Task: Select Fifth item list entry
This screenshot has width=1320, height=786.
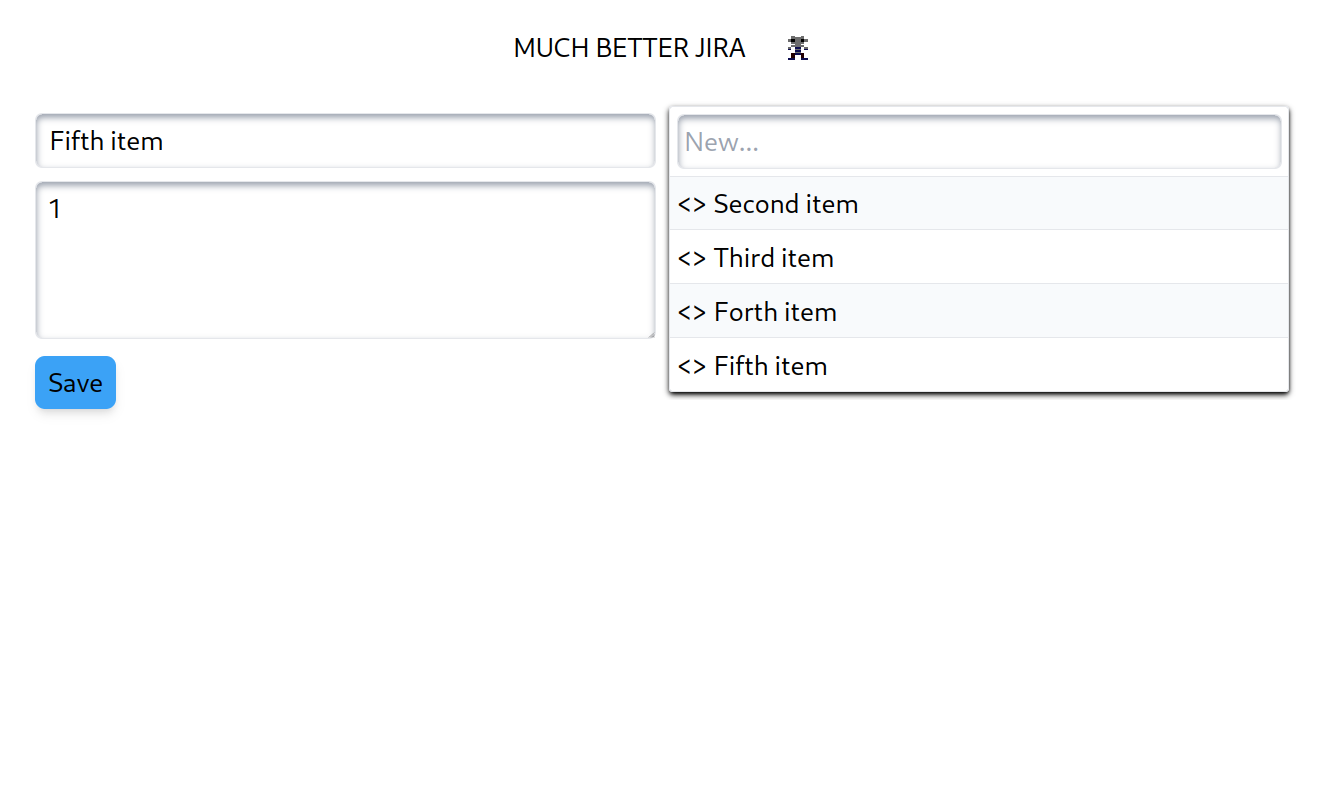Action: coord(978,366)
